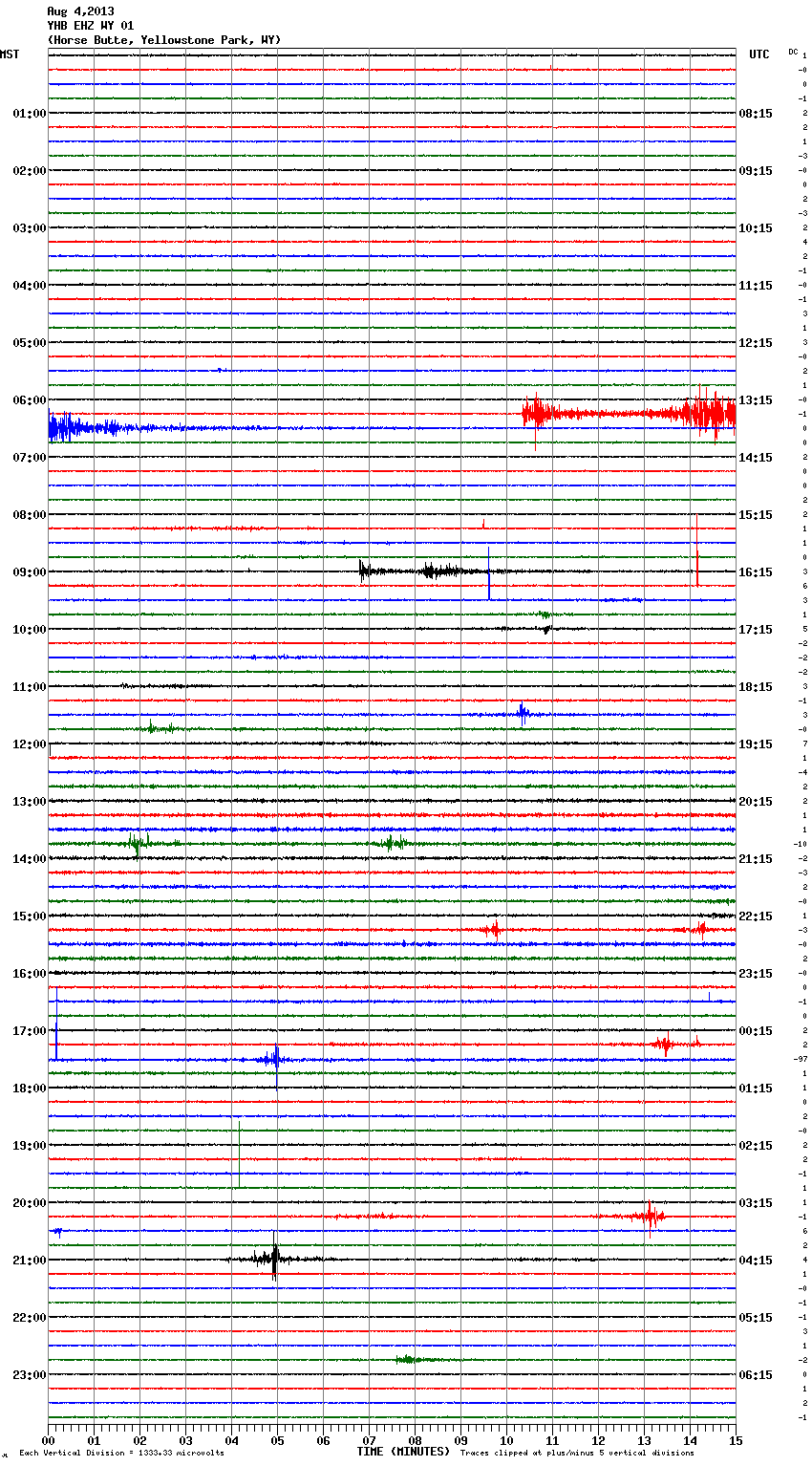Click minute tick label 10 on bottom axis
Screen dimensions: 812x1466
(507, 1440)
